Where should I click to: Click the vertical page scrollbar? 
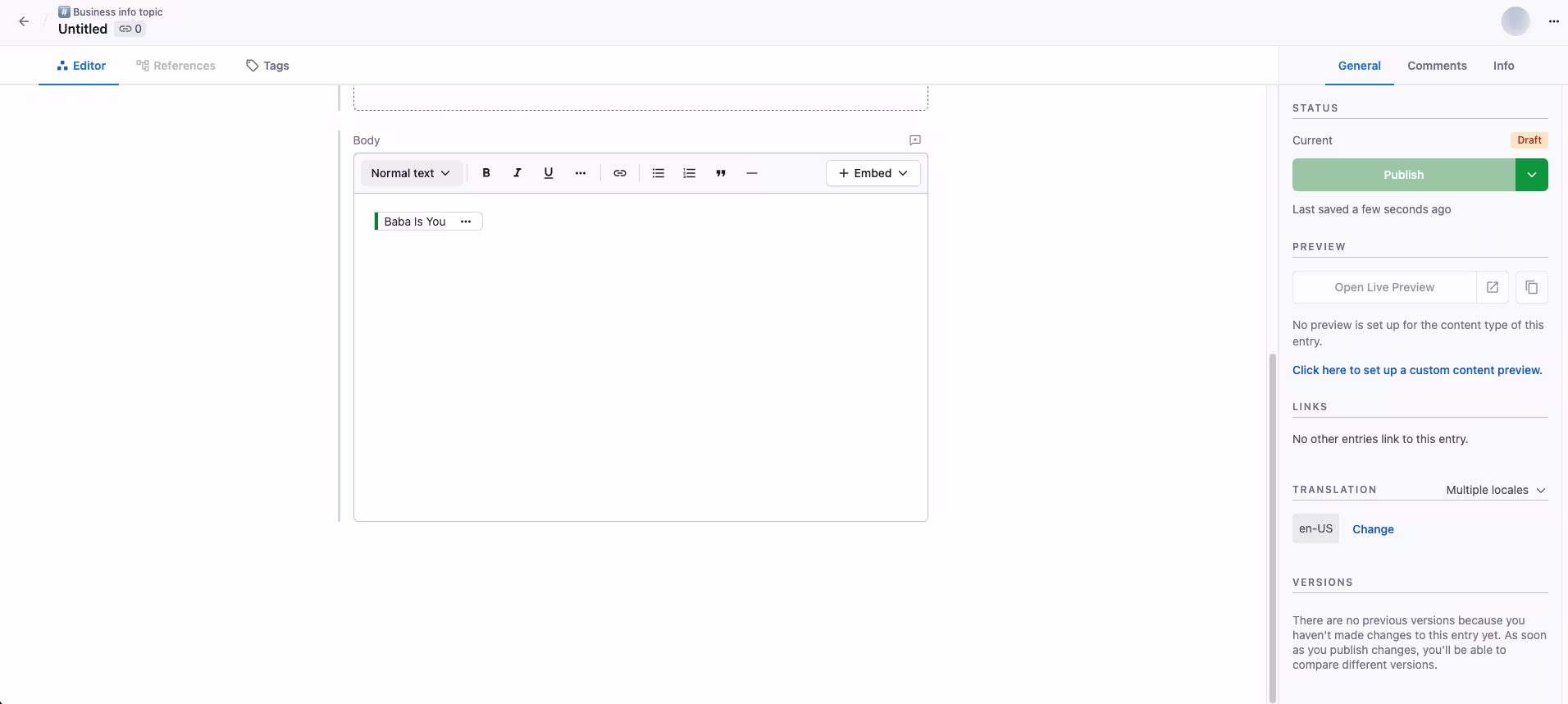[x=1273, y=528]
